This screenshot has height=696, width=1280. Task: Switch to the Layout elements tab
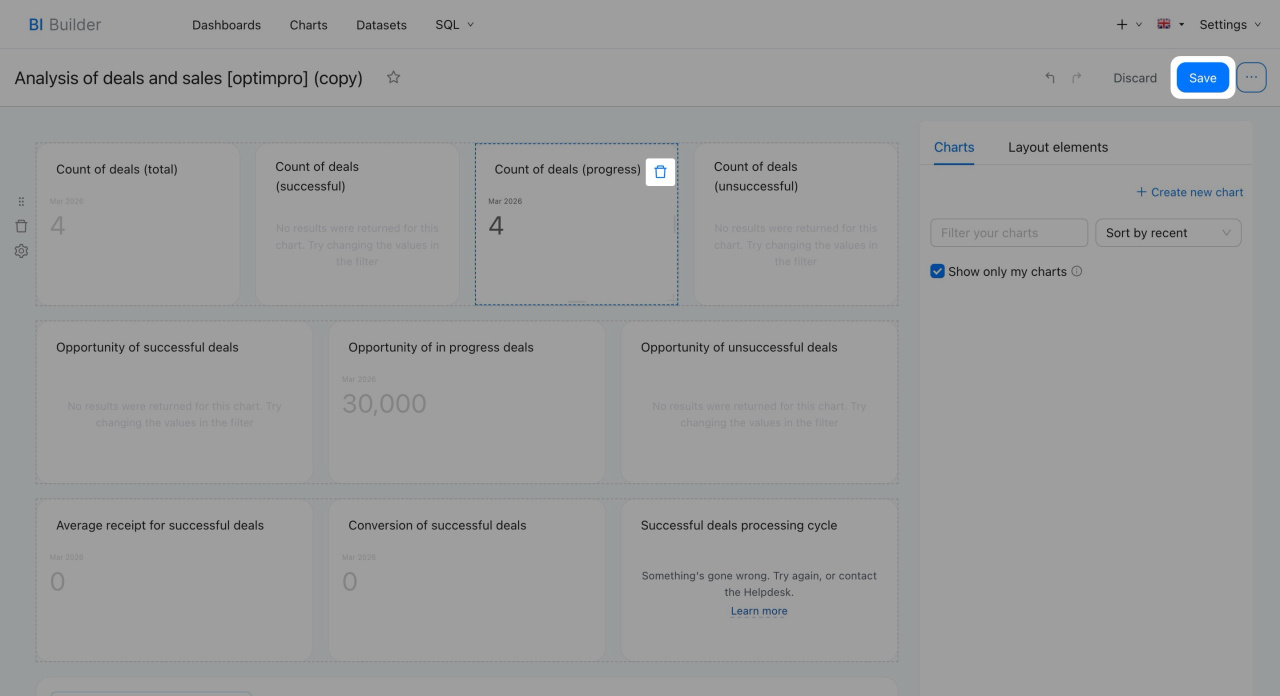pos(1057,147)
